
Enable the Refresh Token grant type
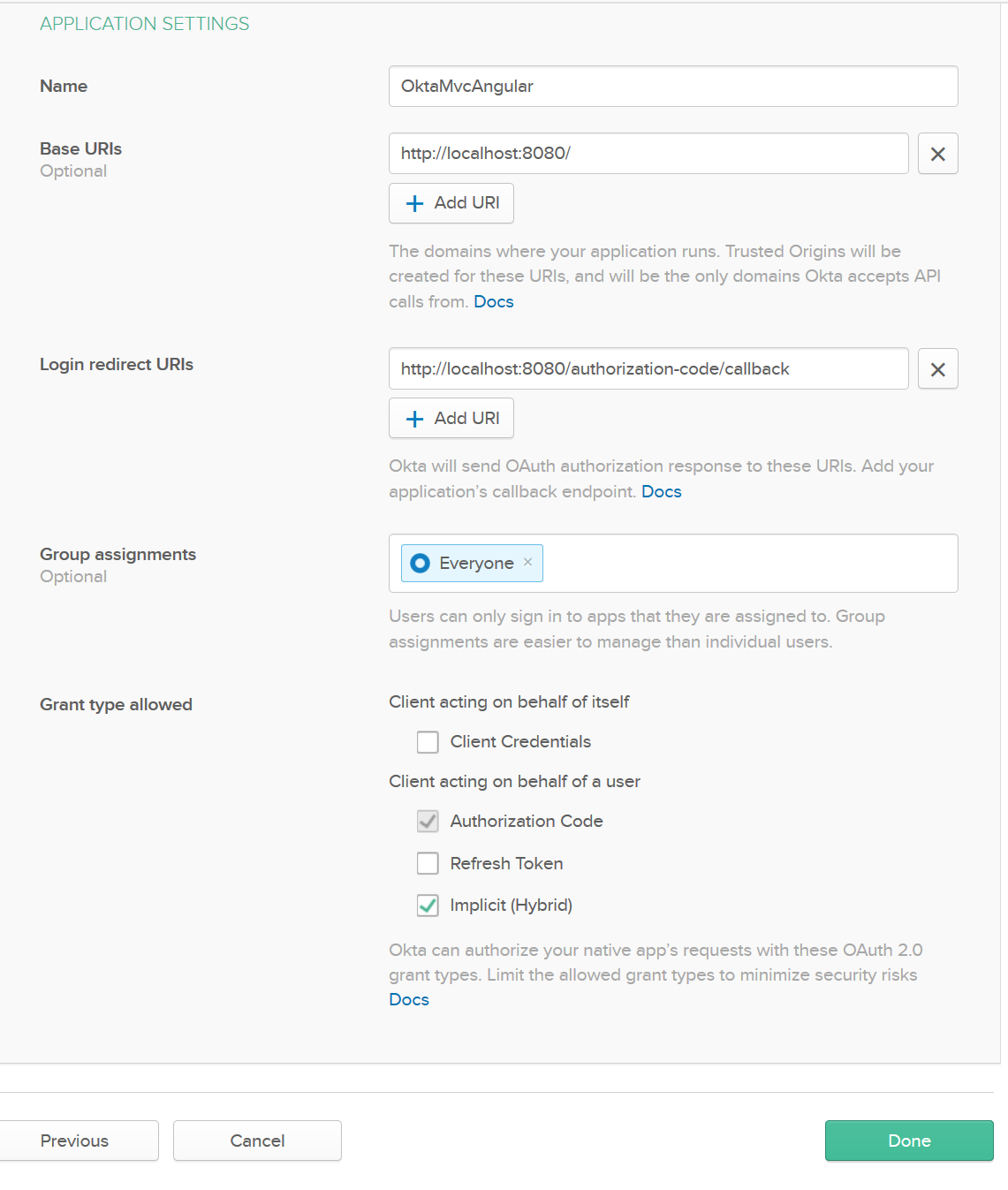pyautogui.click(x=428, y=863)
